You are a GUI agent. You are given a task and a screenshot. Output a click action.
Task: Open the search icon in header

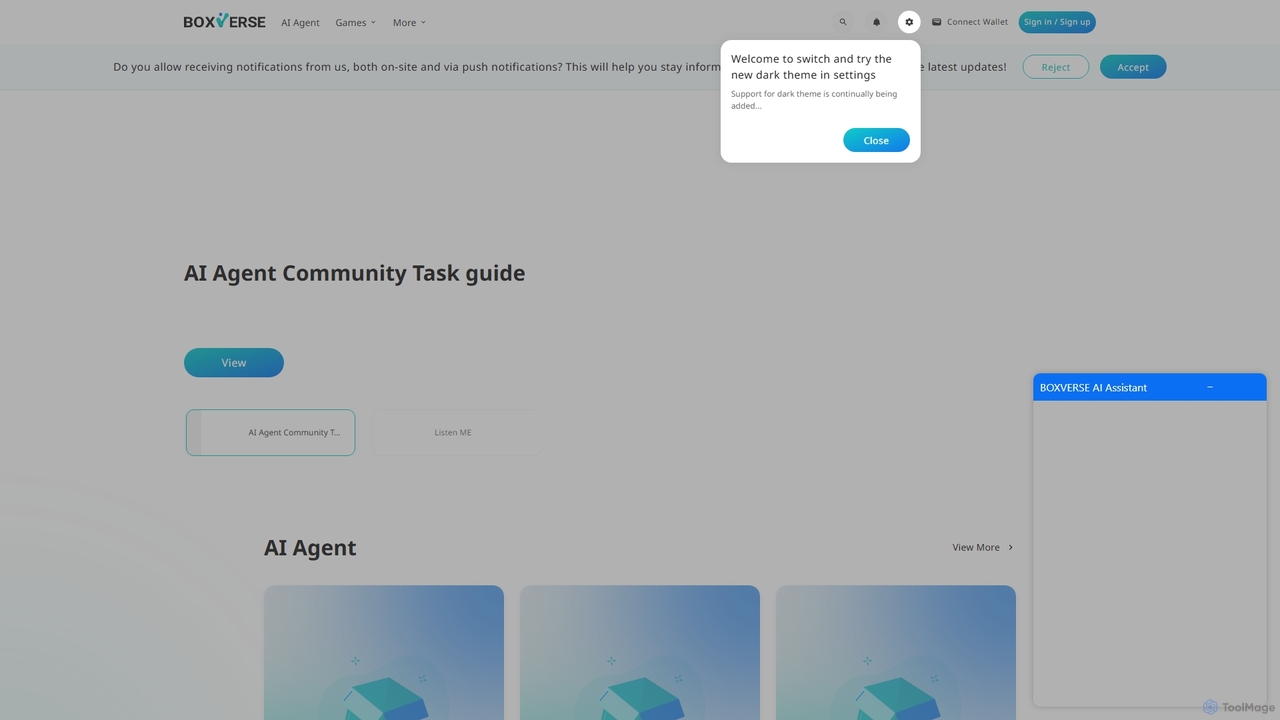pyautogui.click(x=843, y=22)
